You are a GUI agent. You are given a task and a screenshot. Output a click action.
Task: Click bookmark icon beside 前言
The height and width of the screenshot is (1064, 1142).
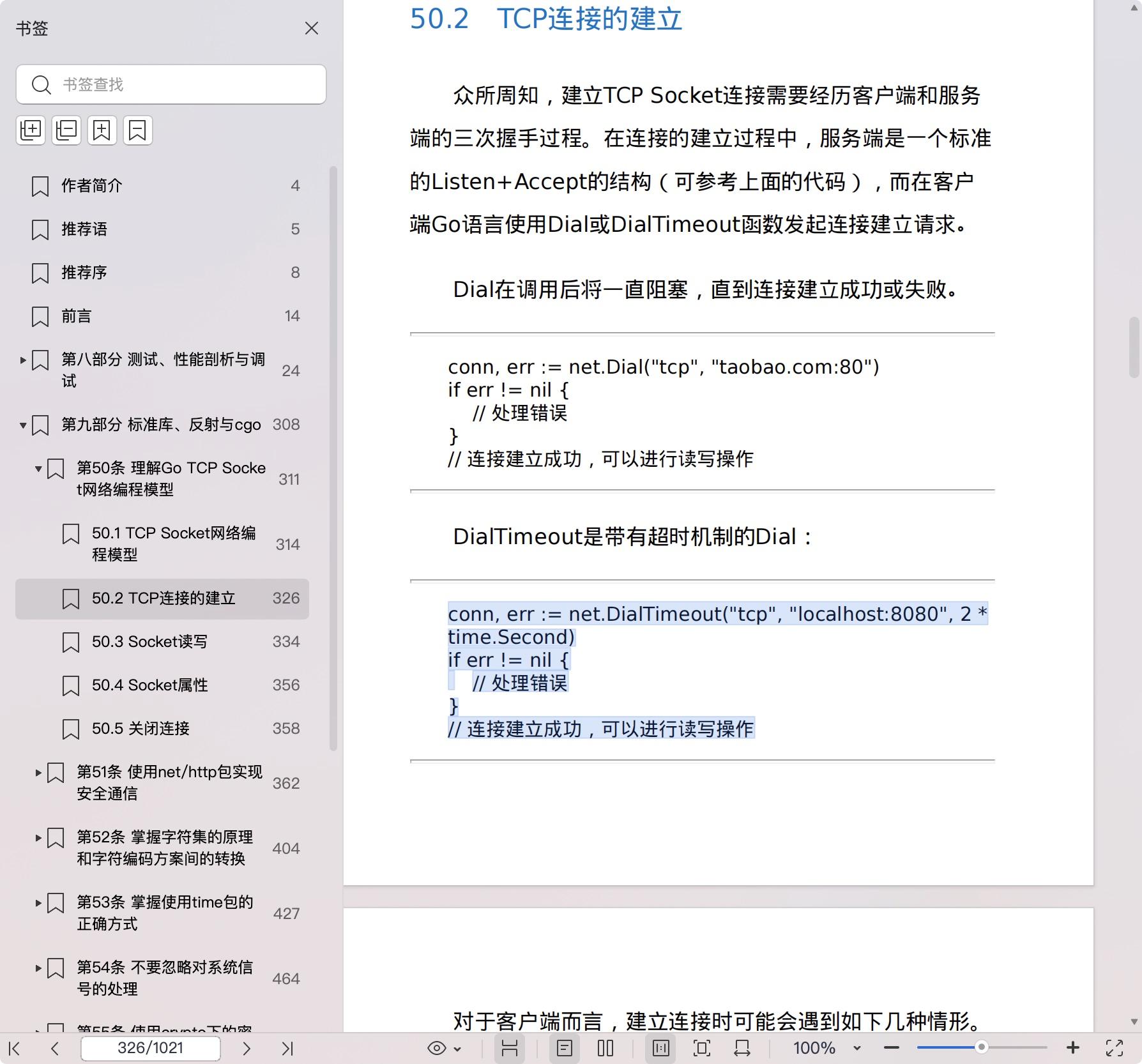coord(40,317)
